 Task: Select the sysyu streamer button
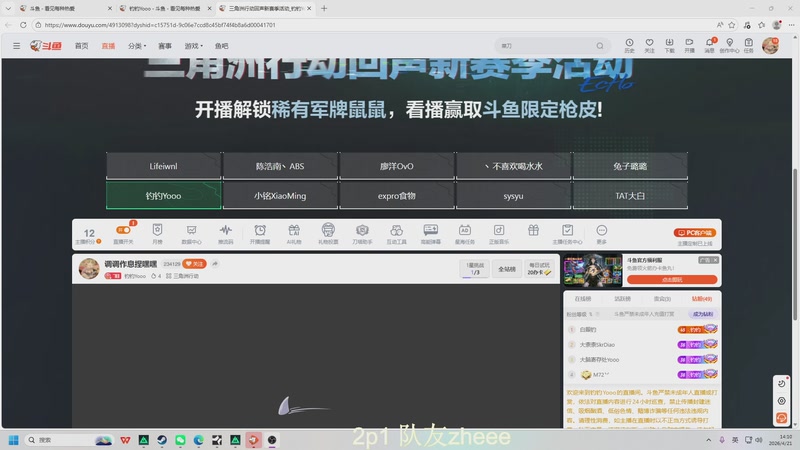tap(513, 195)
